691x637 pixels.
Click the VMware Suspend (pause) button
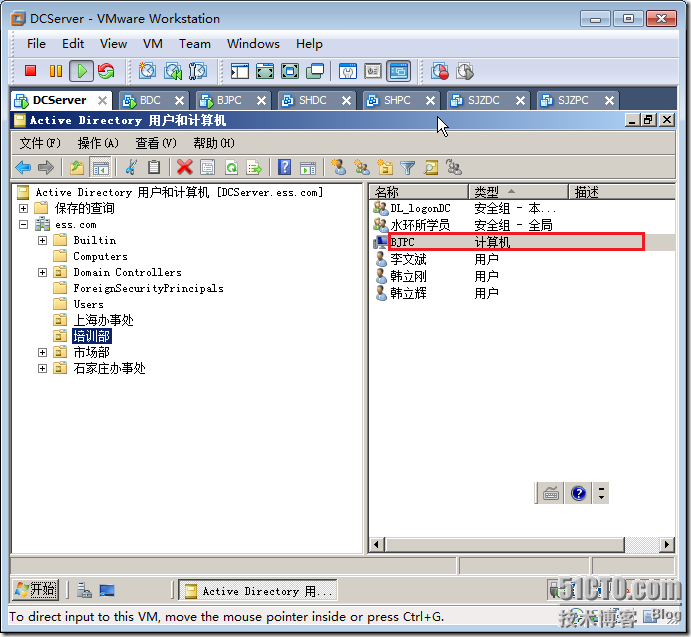point(56,71)
